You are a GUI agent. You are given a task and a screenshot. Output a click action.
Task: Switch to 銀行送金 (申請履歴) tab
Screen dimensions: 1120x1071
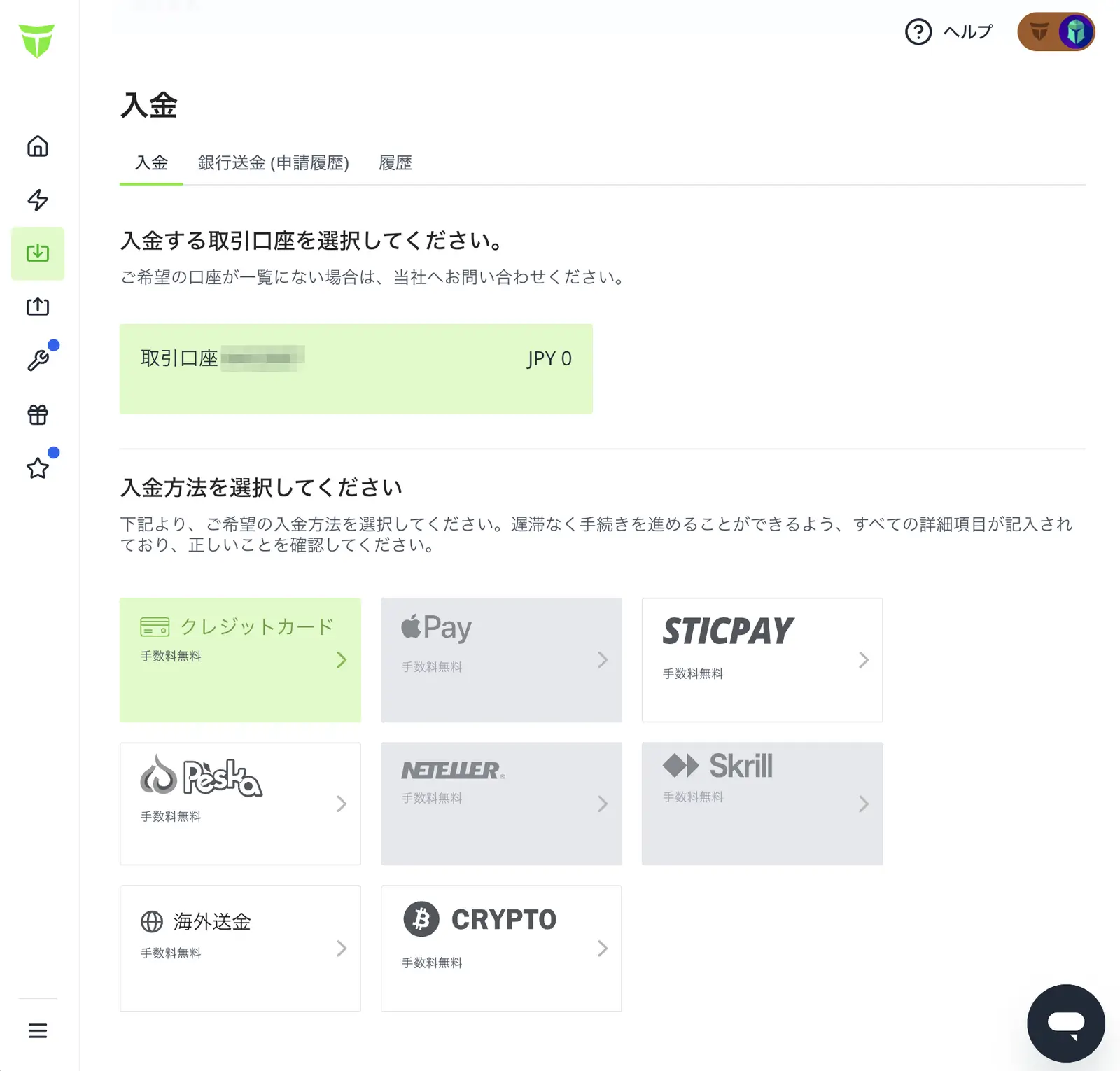[274, 163]
